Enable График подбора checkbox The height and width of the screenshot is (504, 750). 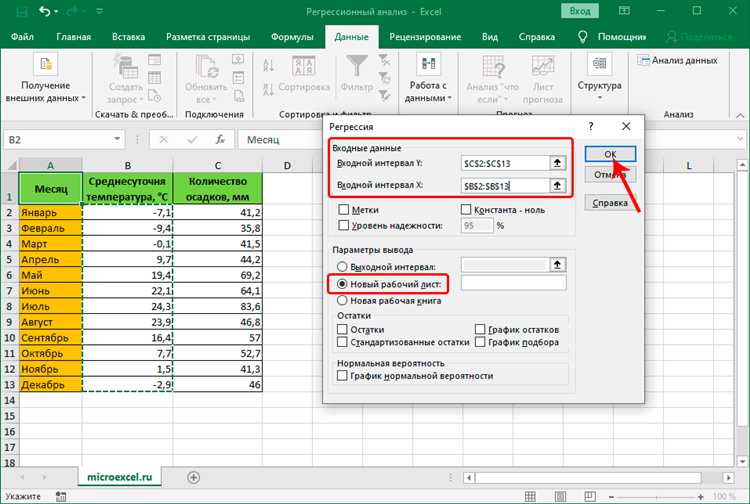[480, 342]
